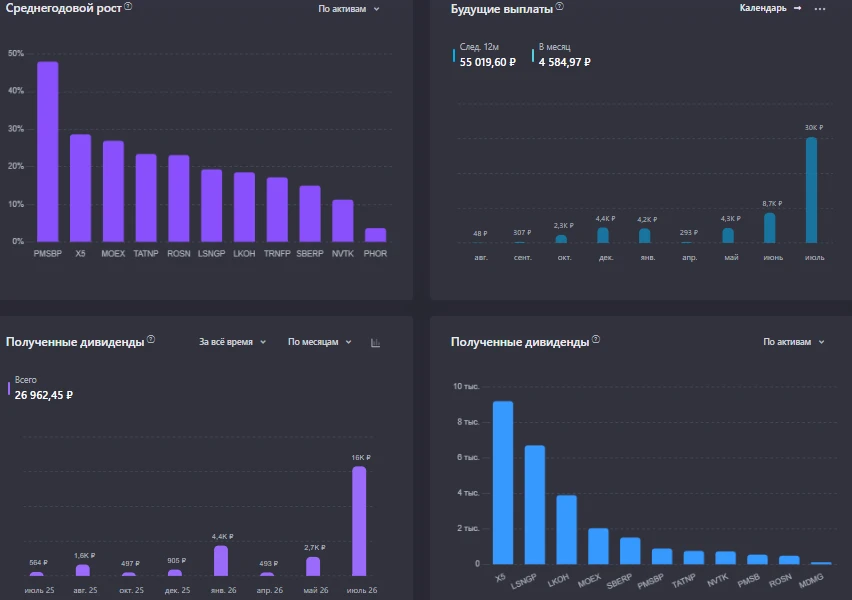Click the След. 12м total value
The image size is (852, 600).
487,62
